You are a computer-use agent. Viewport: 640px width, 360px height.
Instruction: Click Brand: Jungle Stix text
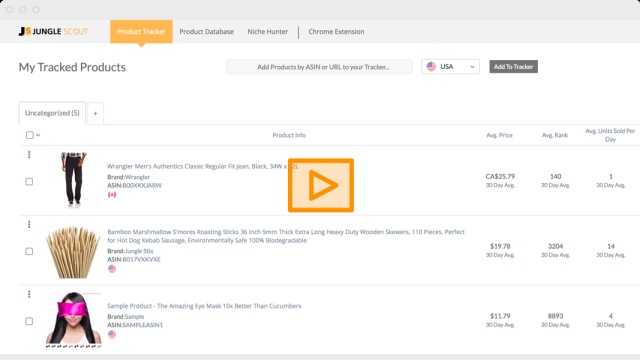point(130,251)
